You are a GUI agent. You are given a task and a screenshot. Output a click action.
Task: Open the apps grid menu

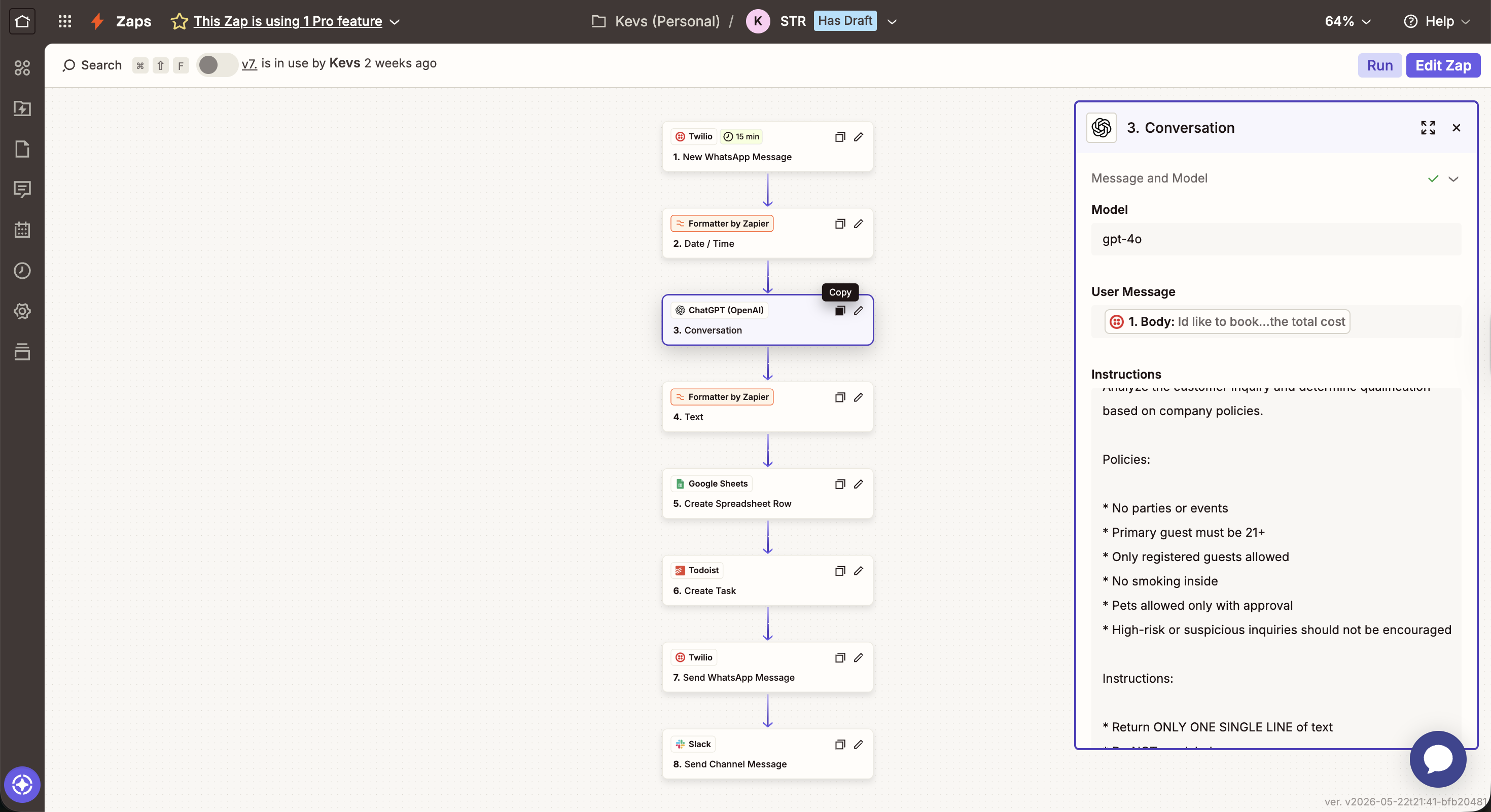[x=65, y=21]
